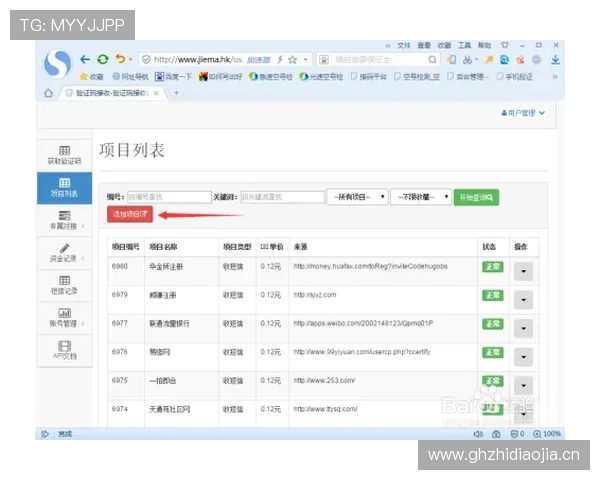Click the download arrow icon
The height and width of the screenshot is (480, 600).
click(x=555, y=60)
